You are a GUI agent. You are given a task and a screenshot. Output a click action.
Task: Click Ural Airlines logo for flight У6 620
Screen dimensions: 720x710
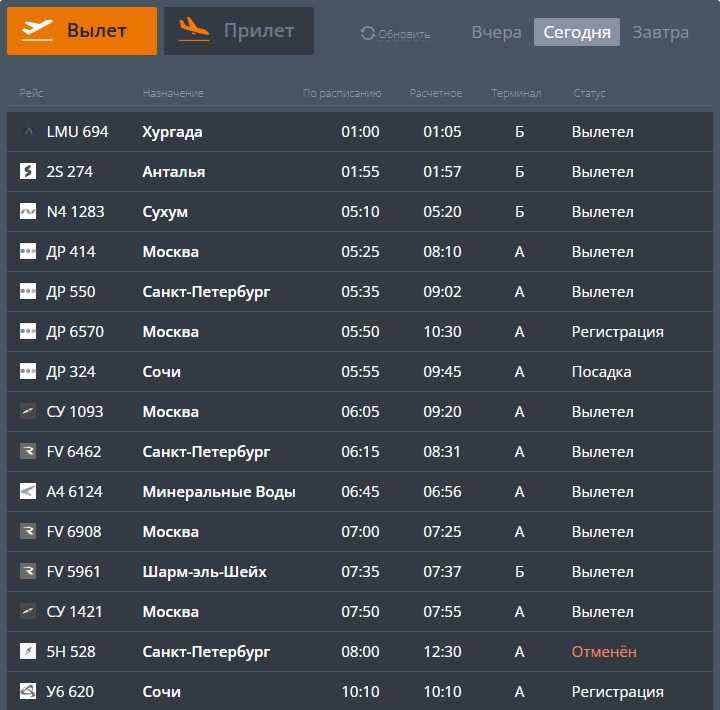coord(28,691)
